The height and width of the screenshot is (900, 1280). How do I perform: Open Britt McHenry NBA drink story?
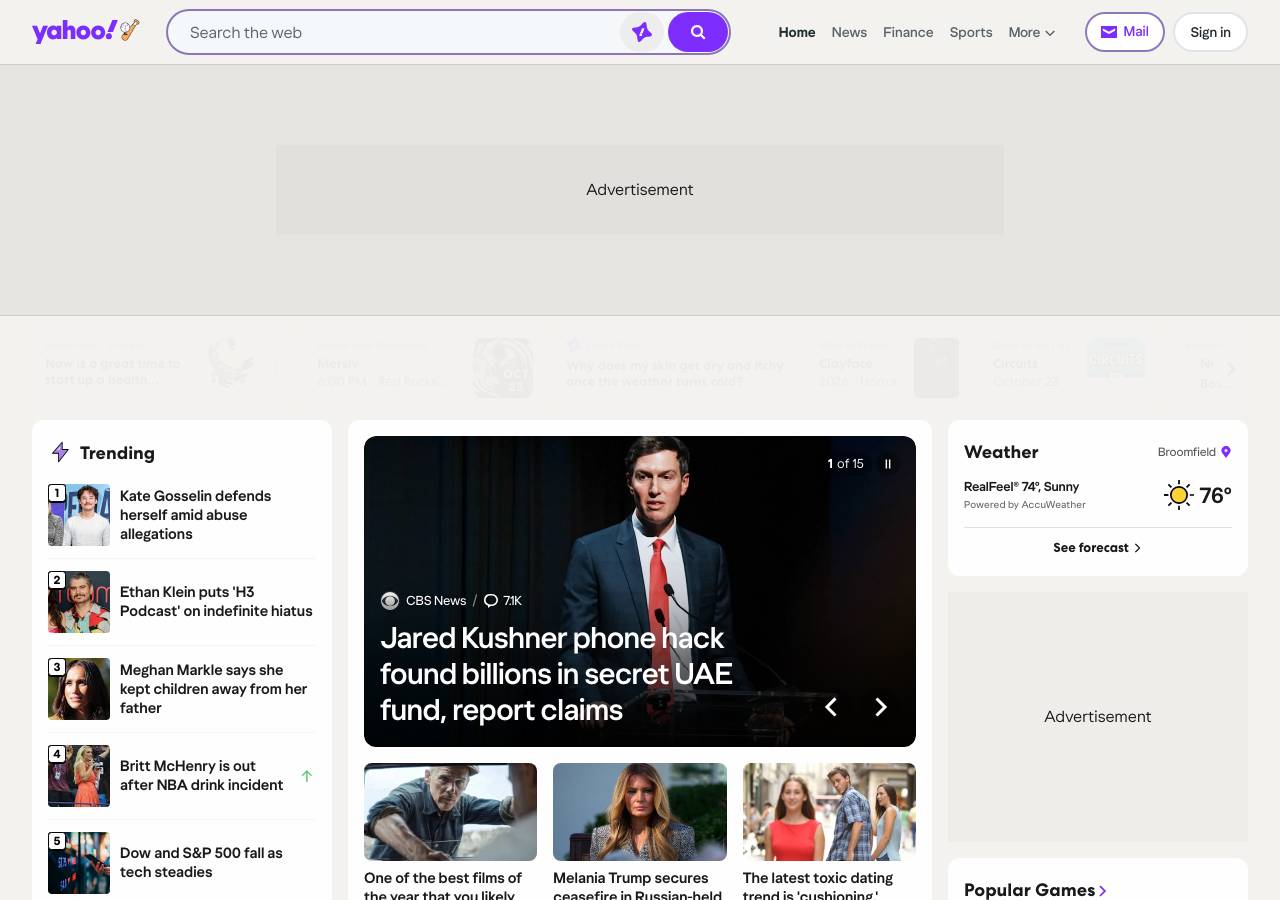(201, 776)
